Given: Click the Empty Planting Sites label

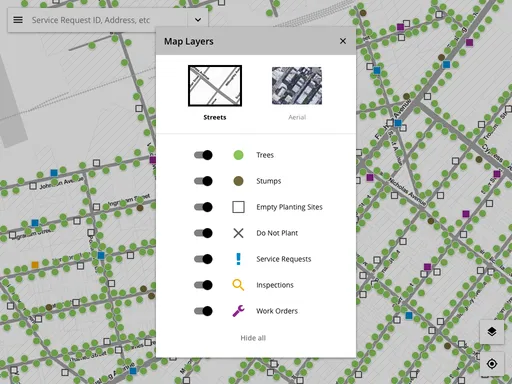Looking at the screenshot, I should pos(289,207).
